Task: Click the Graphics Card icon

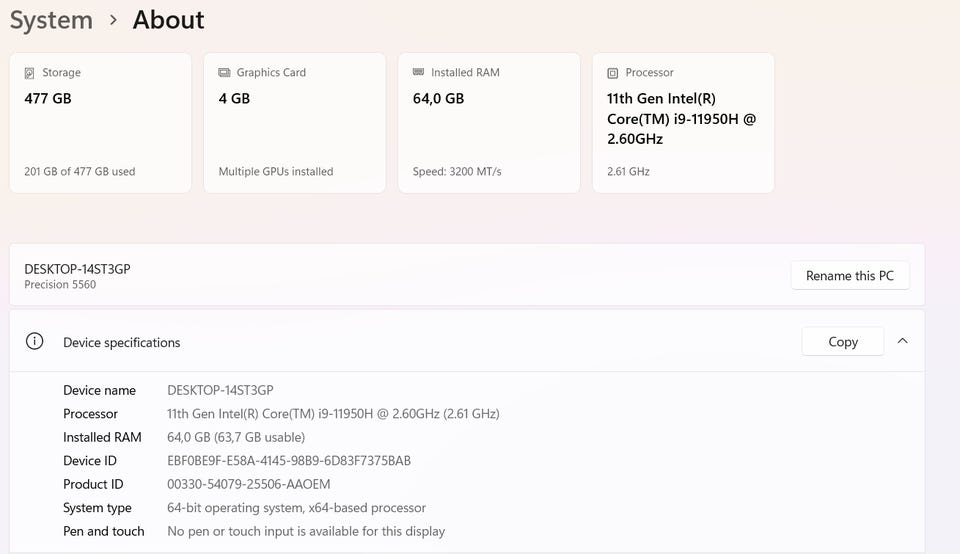Action: [224, 73]
